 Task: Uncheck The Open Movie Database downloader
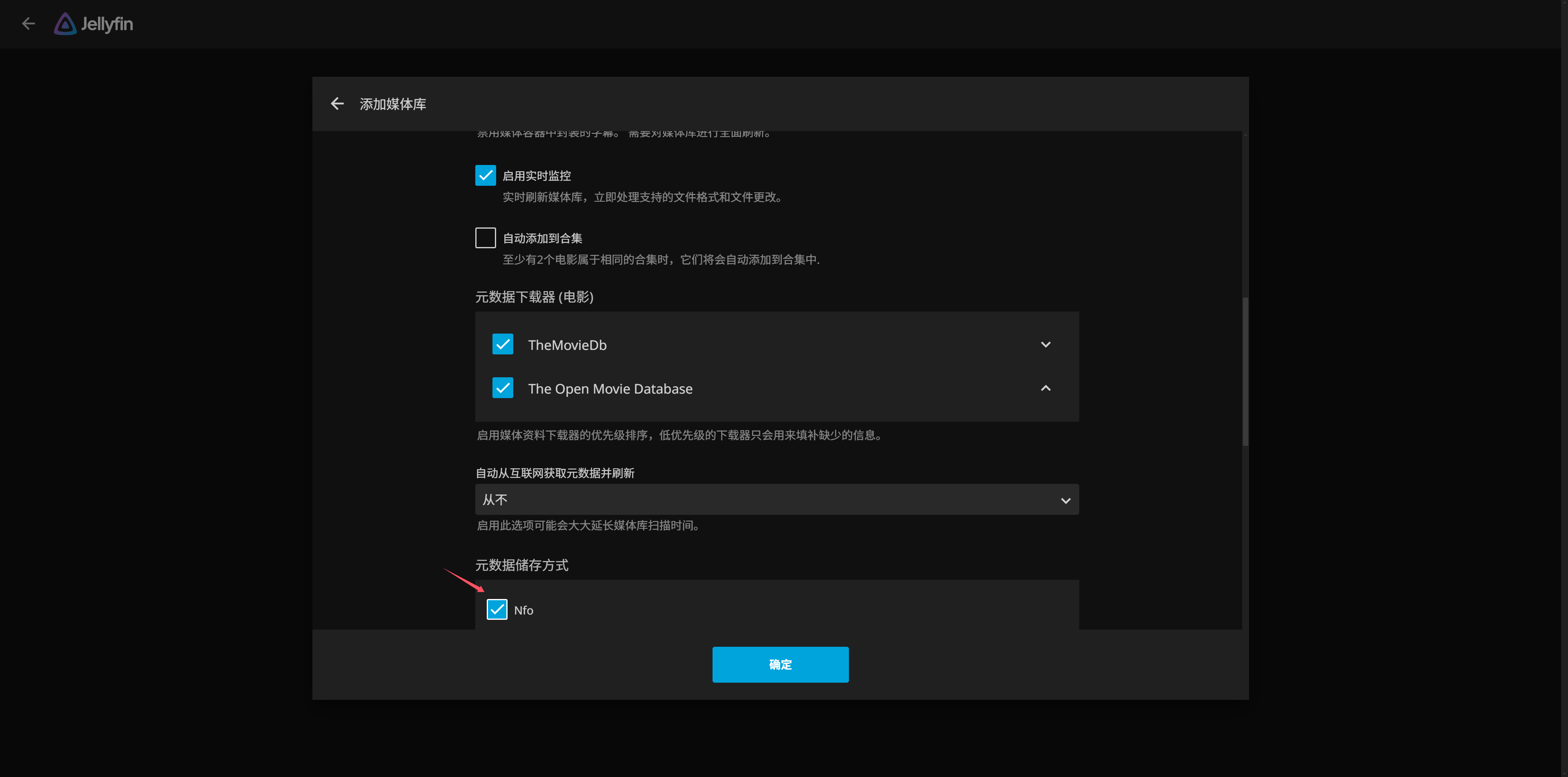pyautogui.click(x=502, y=388)
